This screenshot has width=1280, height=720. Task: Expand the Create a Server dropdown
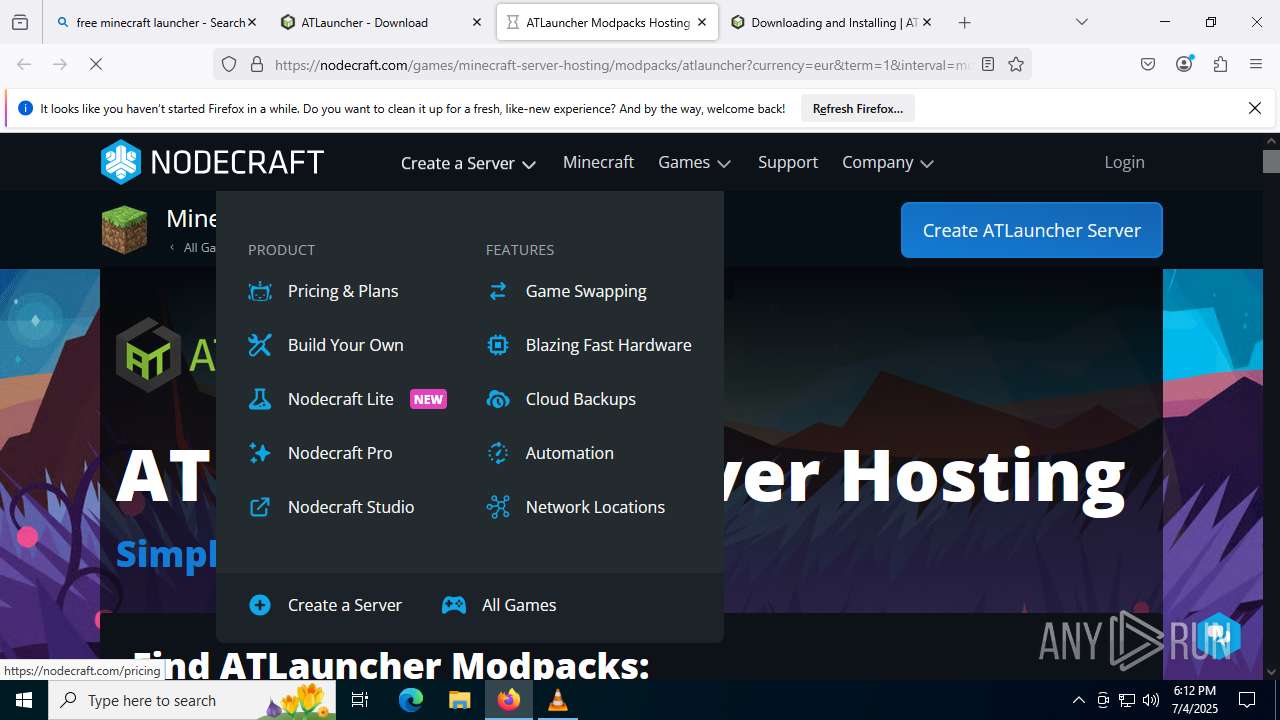pos(468,163)
